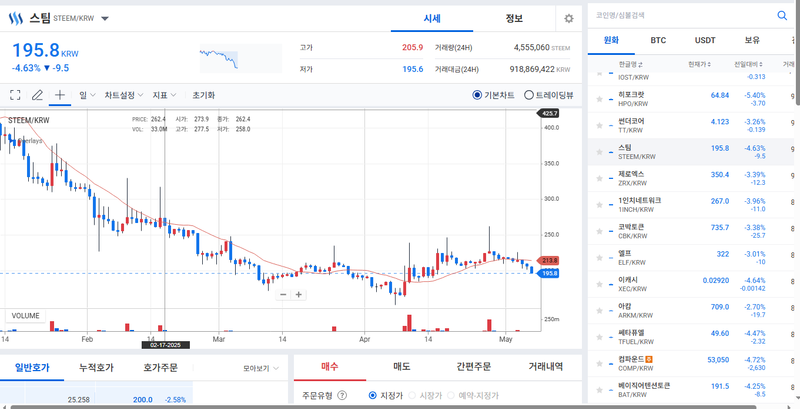Image resolution: width=800 pixels, height=409 pixels.
Task: Open the 지표 indicators dropdown
Action: [165, 95]
